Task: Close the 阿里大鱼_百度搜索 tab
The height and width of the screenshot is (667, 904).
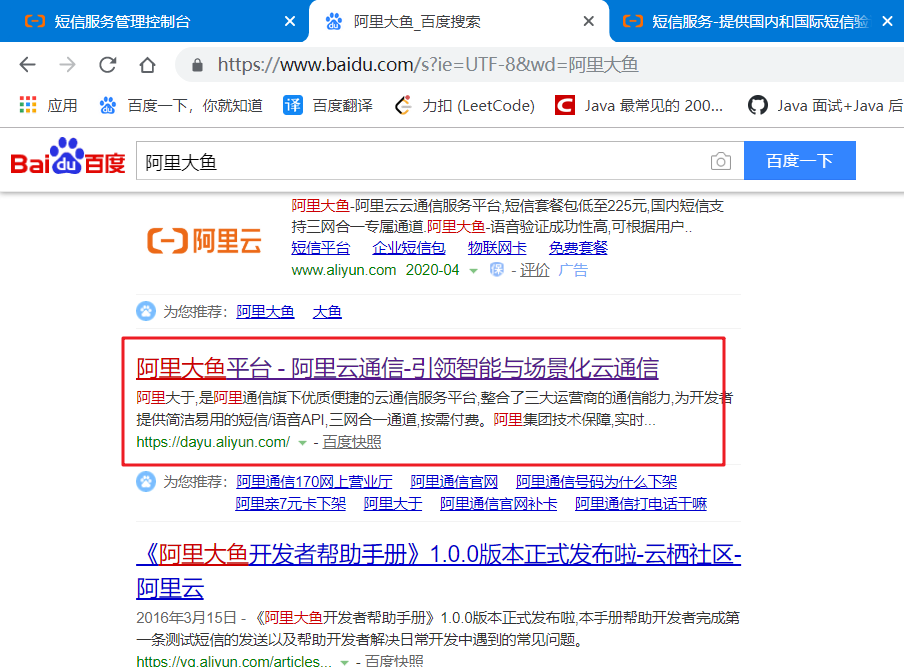Action: (589, 21)
